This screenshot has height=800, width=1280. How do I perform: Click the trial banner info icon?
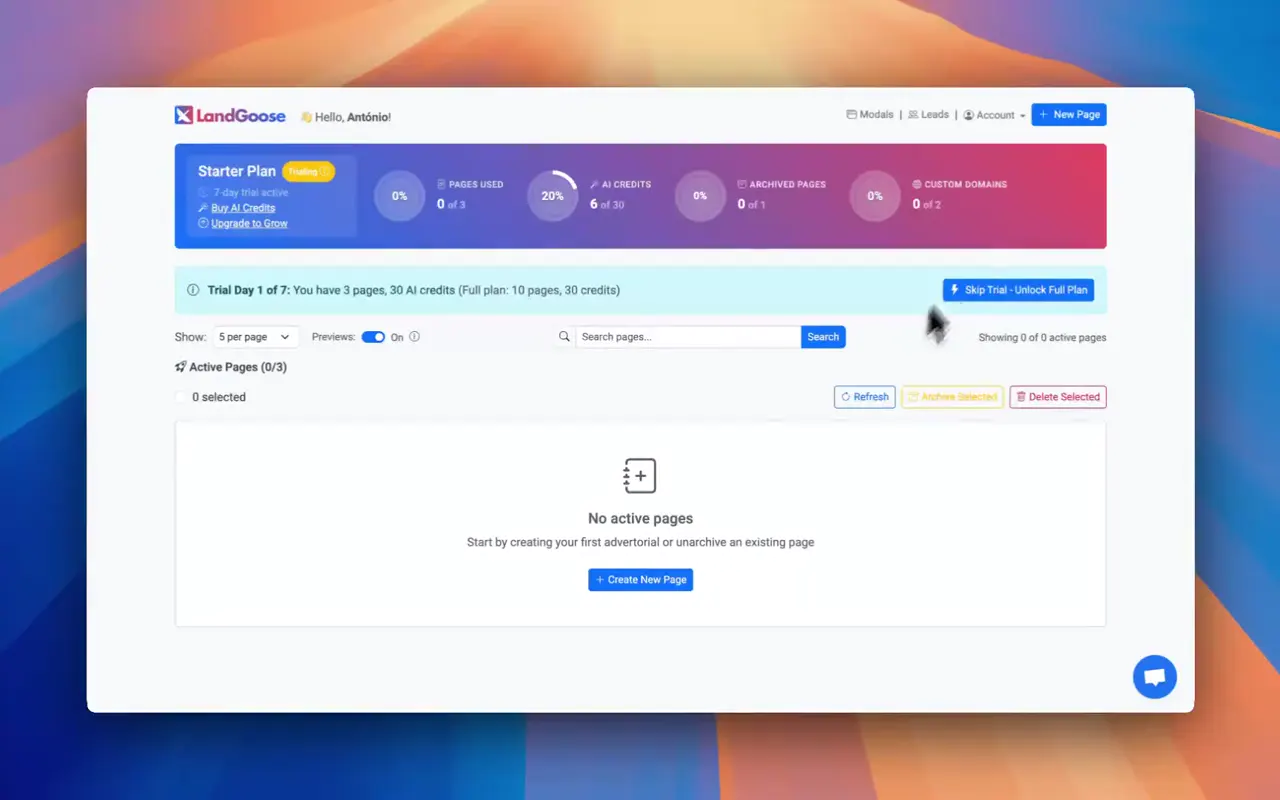pos(193,290)
